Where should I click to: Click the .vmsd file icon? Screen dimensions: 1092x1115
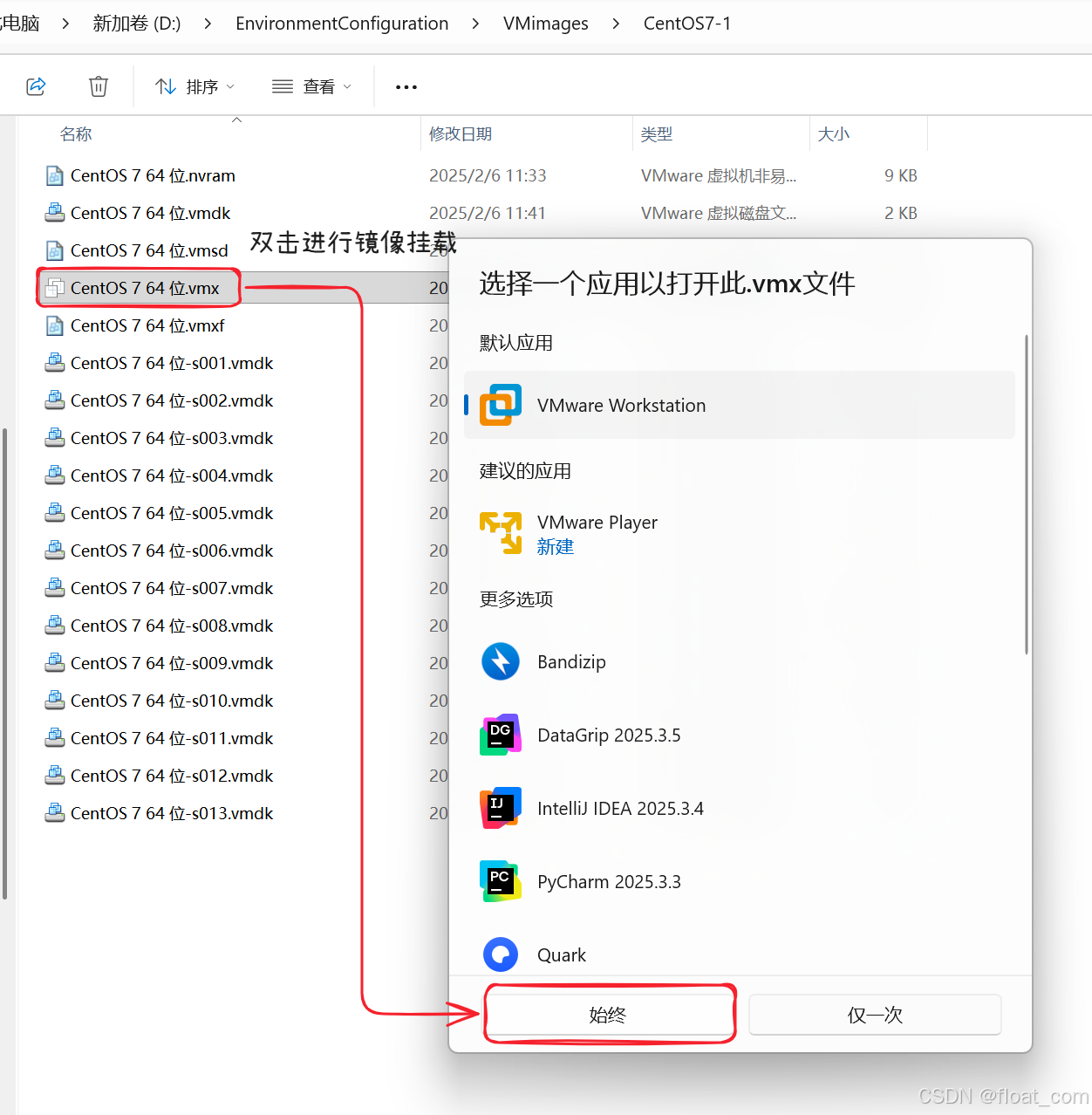pyautogui.click(x=55, y=250)
